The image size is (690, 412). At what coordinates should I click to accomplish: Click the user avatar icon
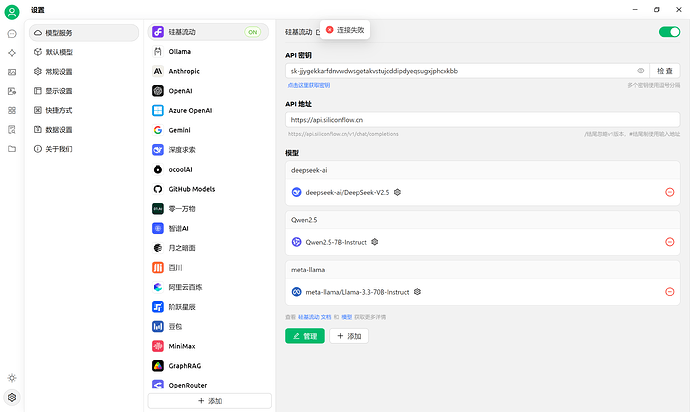point(12,12)
